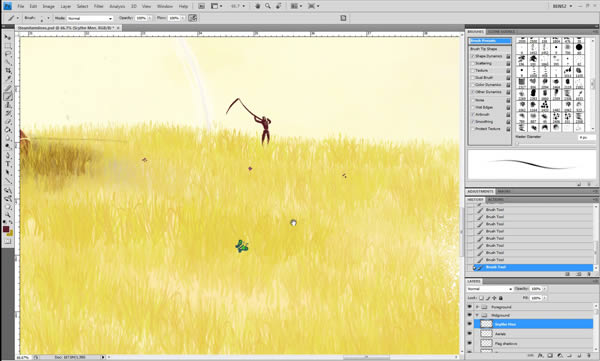Select the Lasso tool
The height and width of the screenshot is (361, 600).
coord(8,54)
